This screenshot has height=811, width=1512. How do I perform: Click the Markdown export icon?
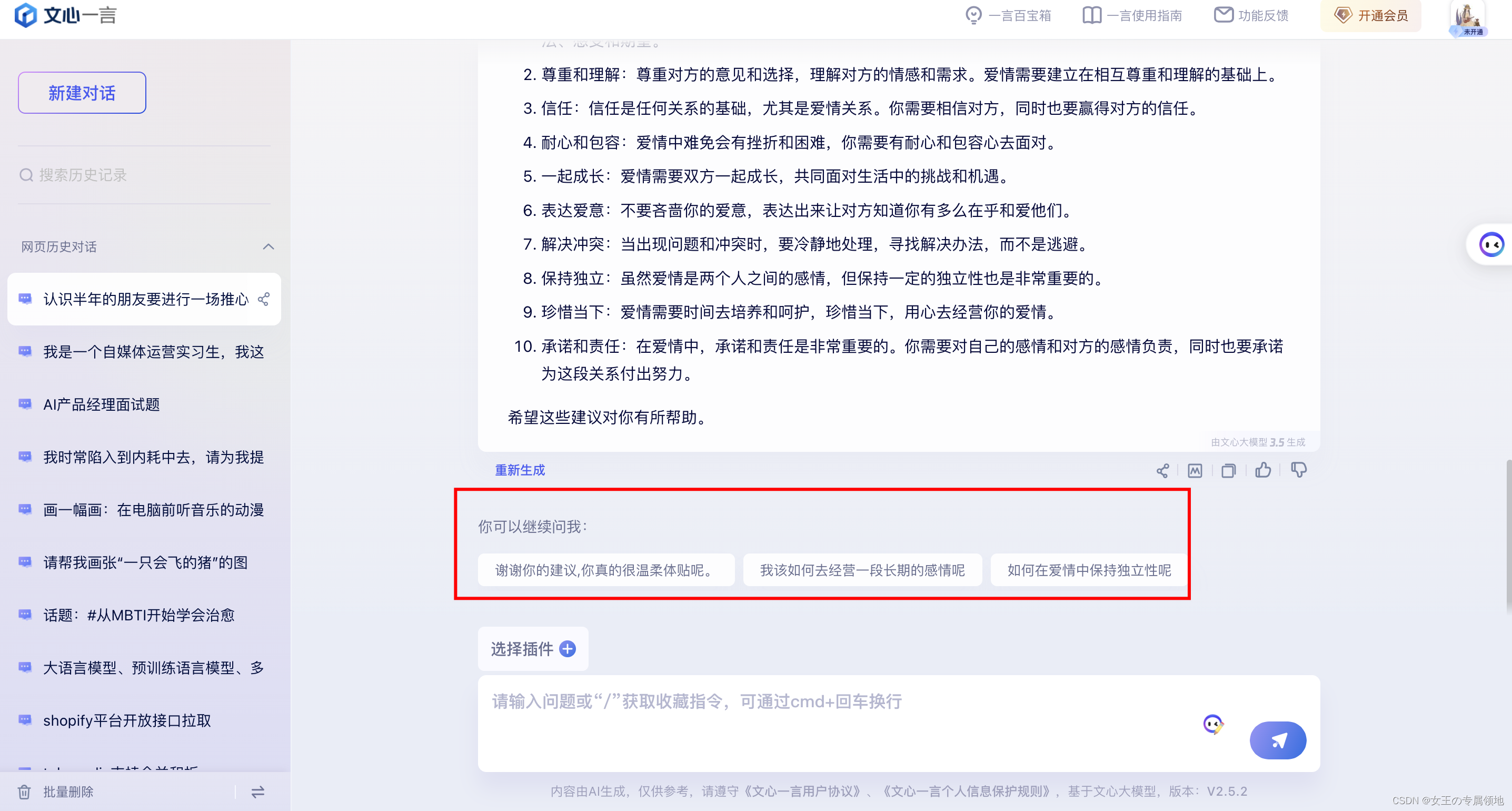1195,470
